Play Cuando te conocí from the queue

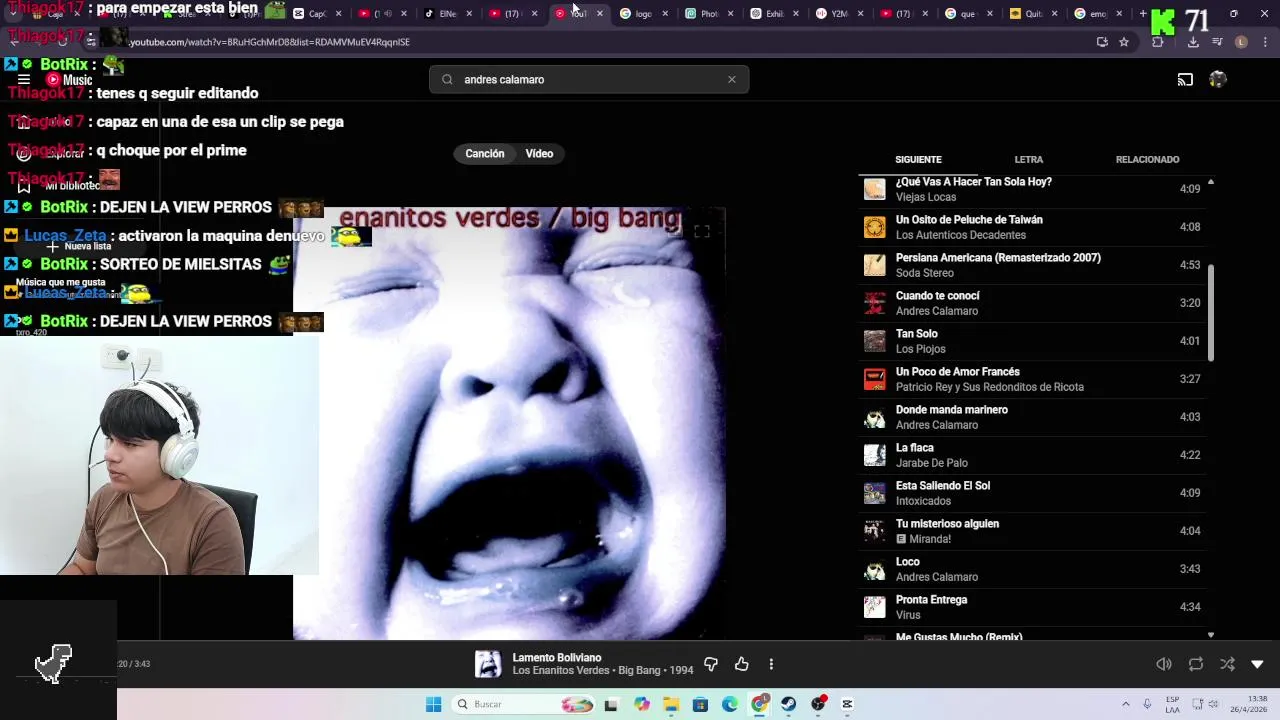click(1031, 303)
